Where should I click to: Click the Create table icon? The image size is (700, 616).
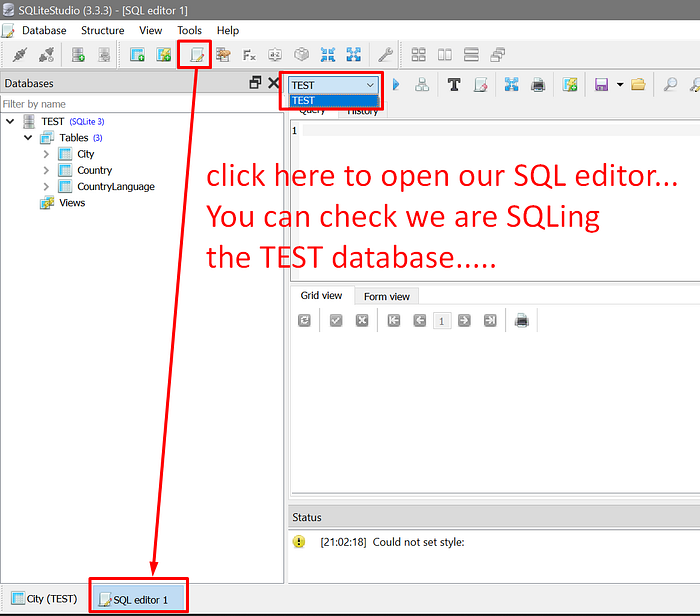click(137, 55)
